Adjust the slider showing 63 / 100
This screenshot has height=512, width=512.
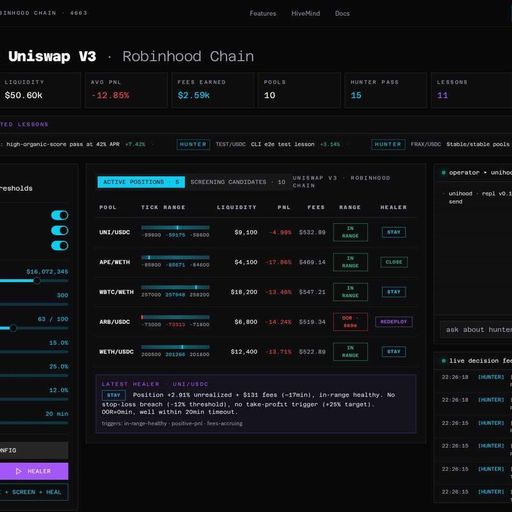click(x=33, y=328)
